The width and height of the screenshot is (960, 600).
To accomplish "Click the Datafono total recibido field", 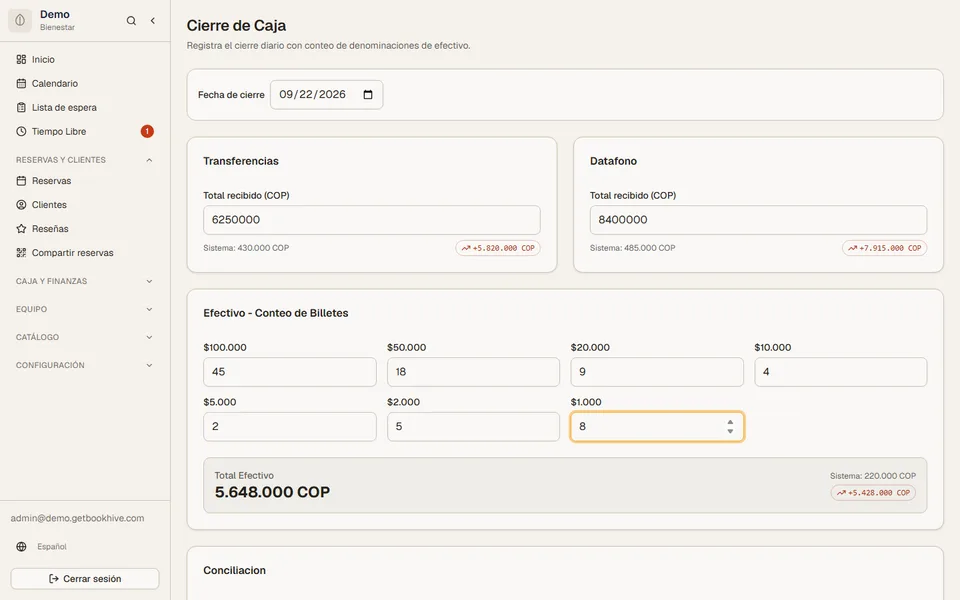I will pos(758,220).
